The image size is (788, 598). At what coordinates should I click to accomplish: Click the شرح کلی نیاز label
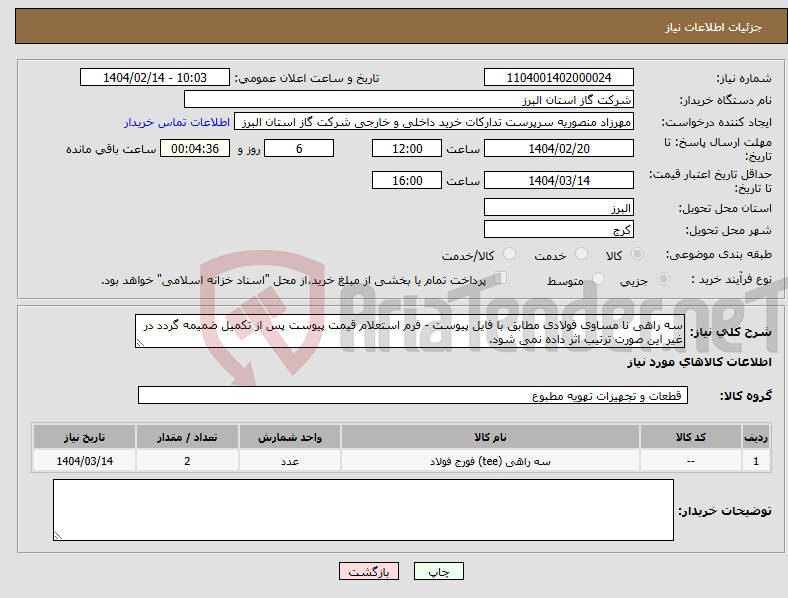click(730, 332)
